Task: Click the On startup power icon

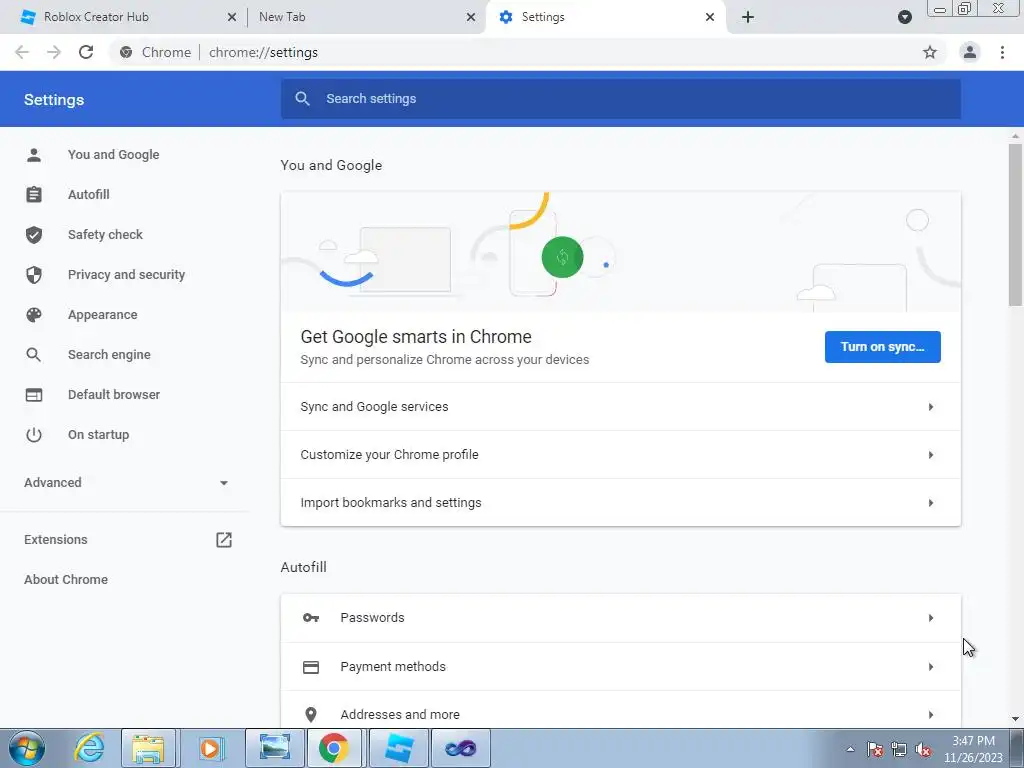Action: (34, 435)
